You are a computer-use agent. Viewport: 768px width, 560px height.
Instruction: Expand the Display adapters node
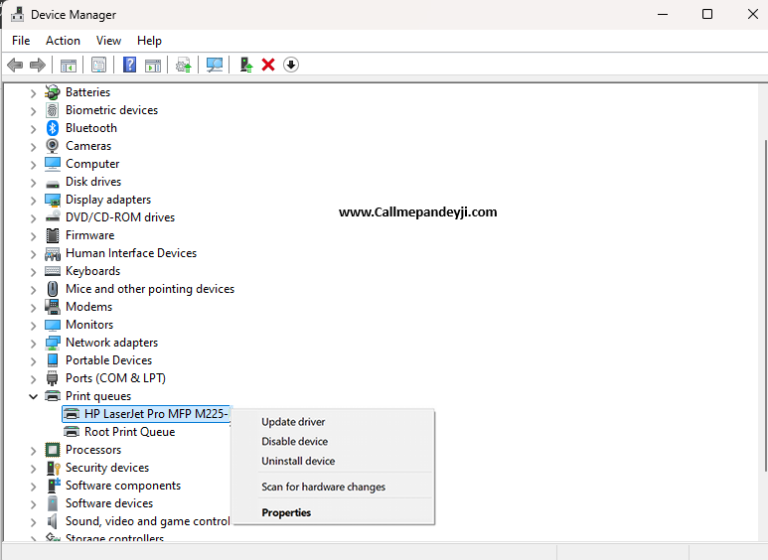[33, 200]
